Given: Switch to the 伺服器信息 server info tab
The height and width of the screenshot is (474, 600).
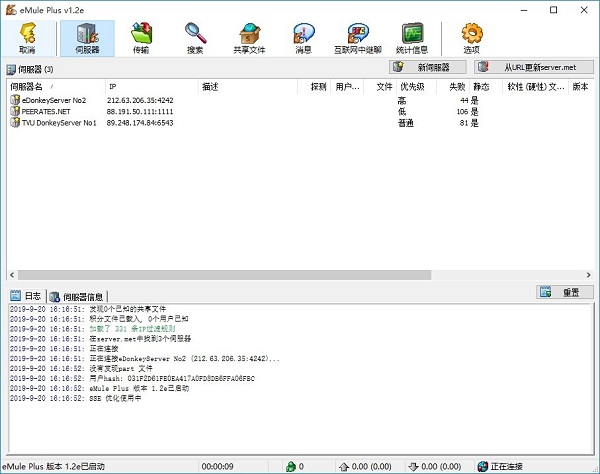Looking at the screenshot, I should 77,296.
